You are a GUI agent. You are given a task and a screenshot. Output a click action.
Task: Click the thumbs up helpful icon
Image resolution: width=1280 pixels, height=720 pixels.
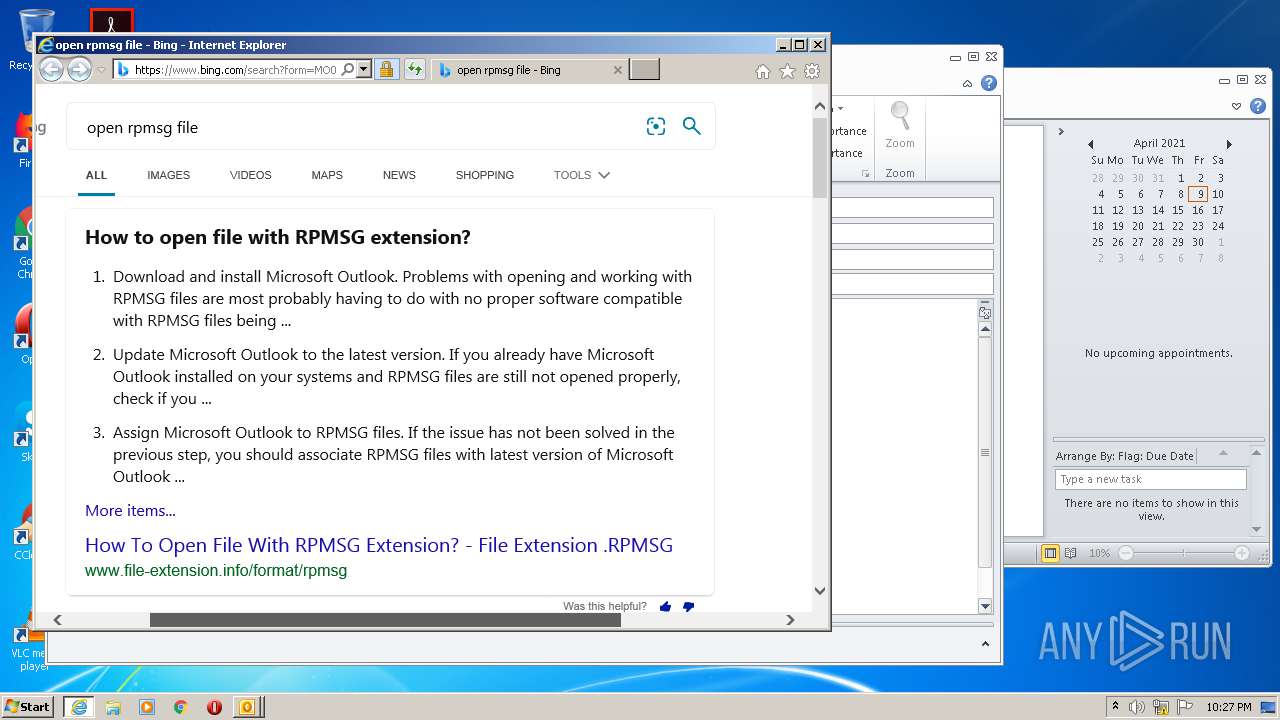point(665,606)
